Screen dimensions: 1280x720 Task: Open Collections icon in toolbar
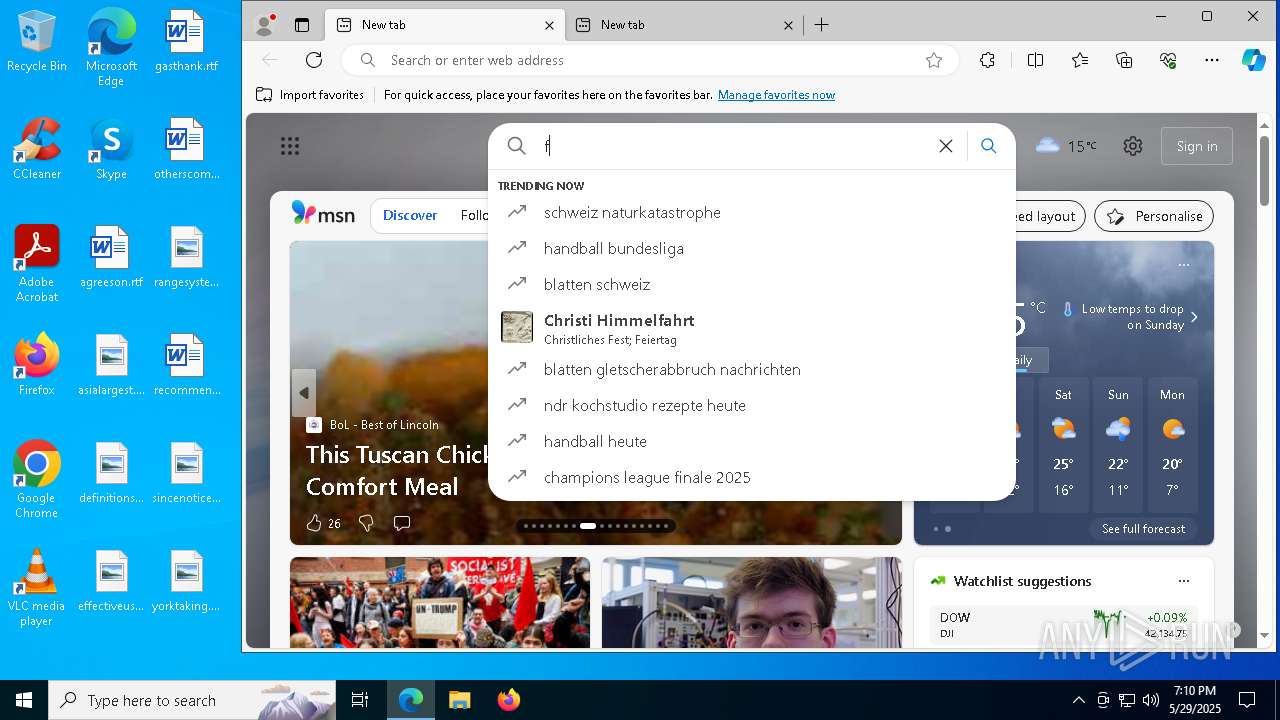click(1124, 60)
